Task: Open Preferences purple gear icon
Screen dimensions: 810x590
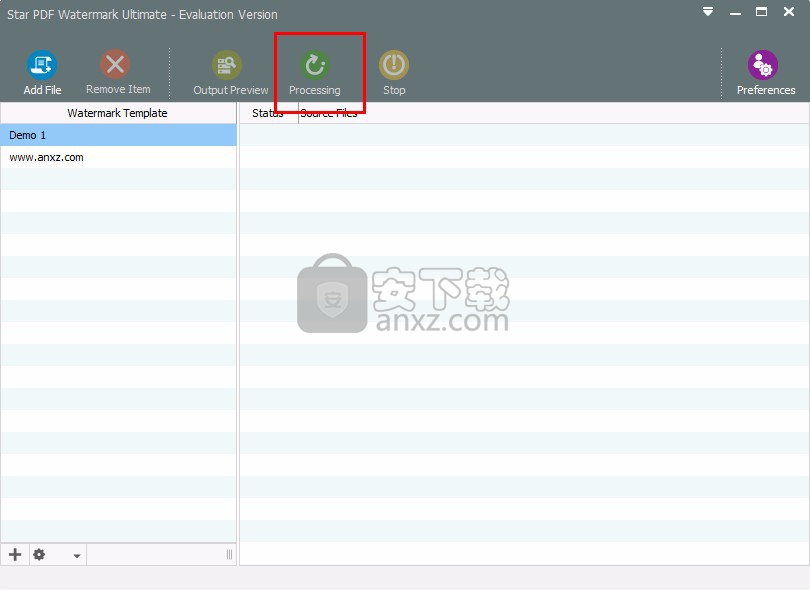Action: 762,65
